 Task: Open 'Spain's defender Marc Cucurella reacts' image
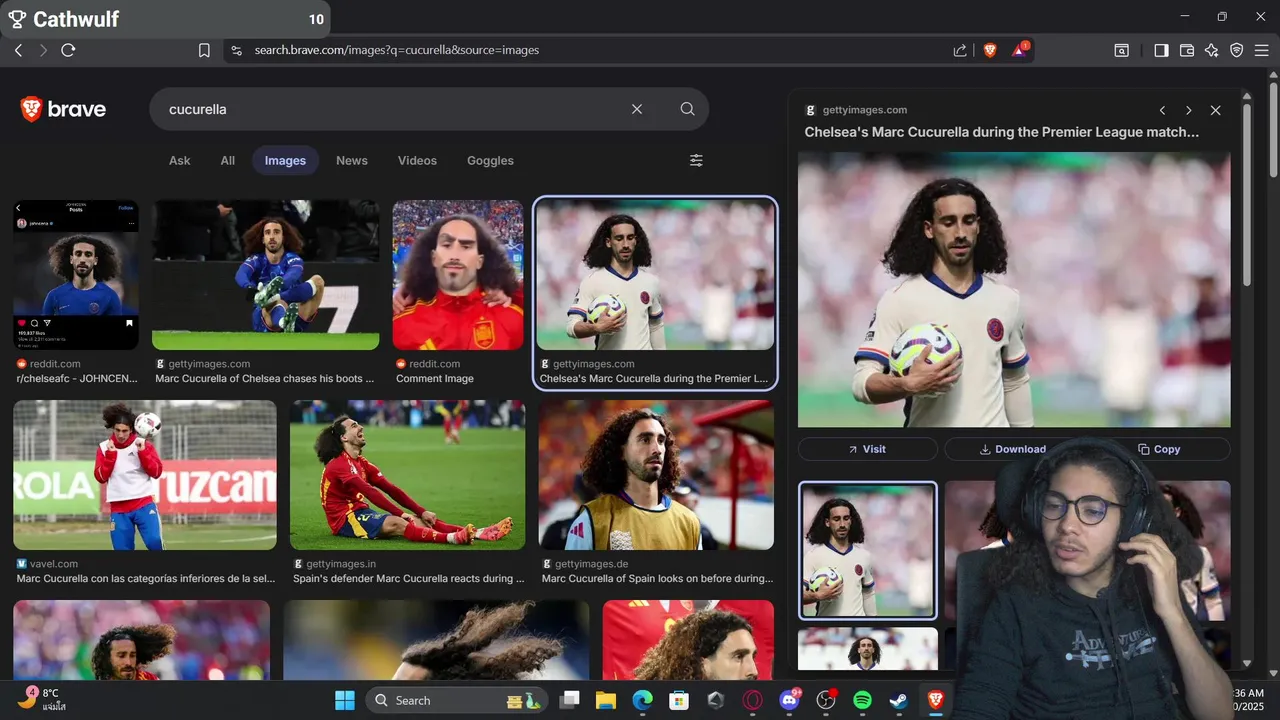coord(407,475)
